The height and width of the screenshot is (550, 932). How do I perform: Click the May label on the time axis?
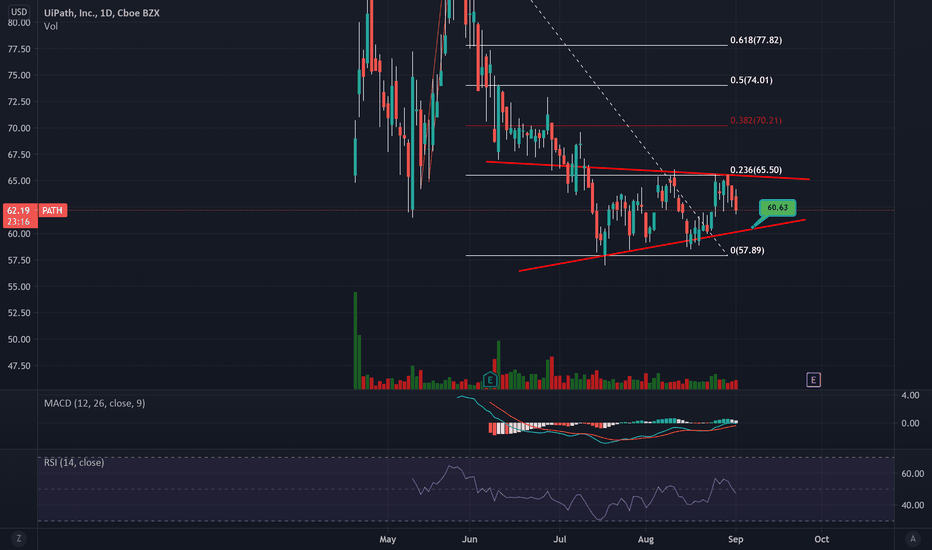coord(388,539)
